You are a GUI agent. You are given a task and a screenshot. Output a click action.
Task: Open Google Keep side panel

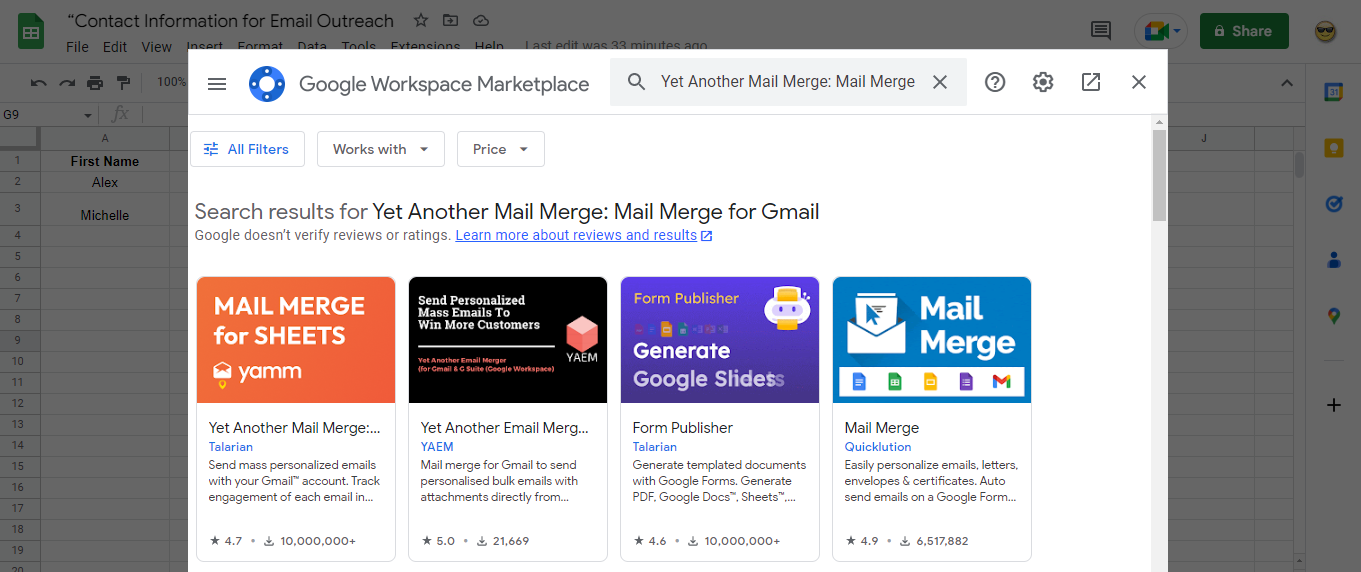(1333, 148)
